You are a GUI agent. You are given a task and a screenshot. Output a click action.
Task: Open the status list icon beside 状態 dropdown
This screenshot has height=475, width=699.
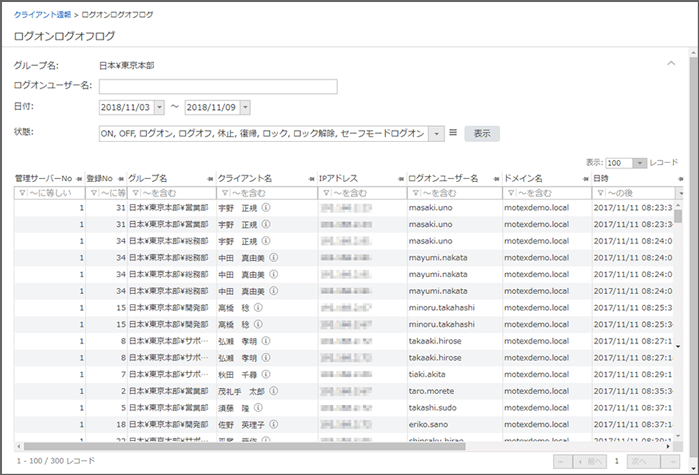point(453,133)
